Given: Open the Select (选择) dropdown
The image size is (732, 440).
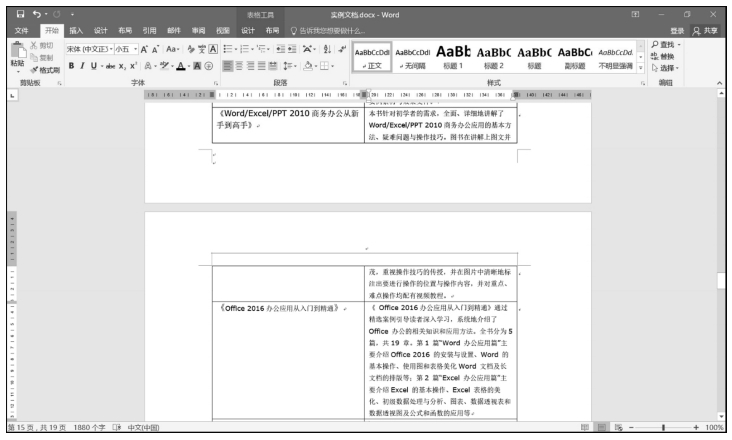Looking at the screenshot, I should tap(665, 68).
